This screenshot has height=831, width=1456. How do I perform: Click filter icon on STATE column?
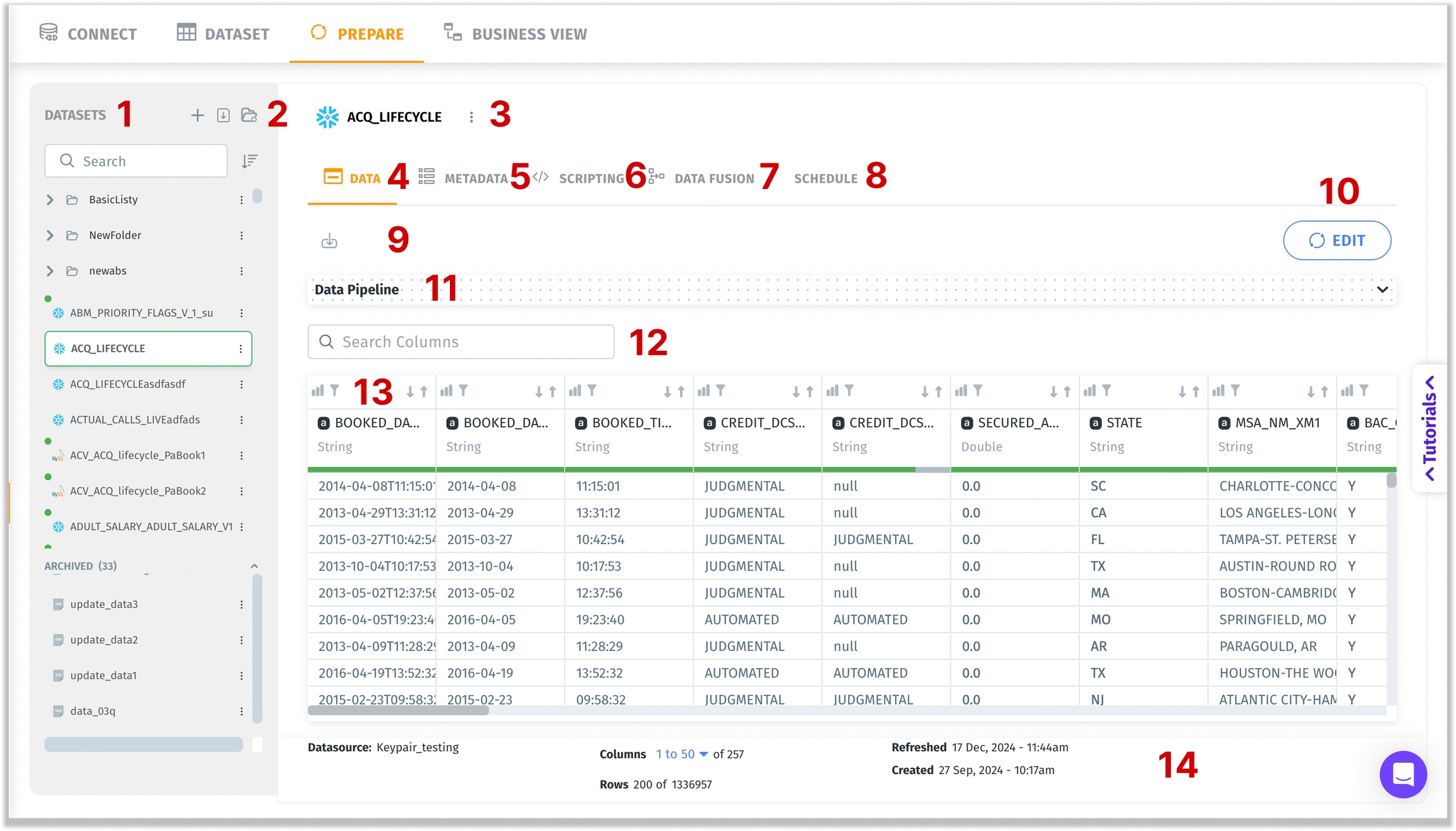[1107, 391]
